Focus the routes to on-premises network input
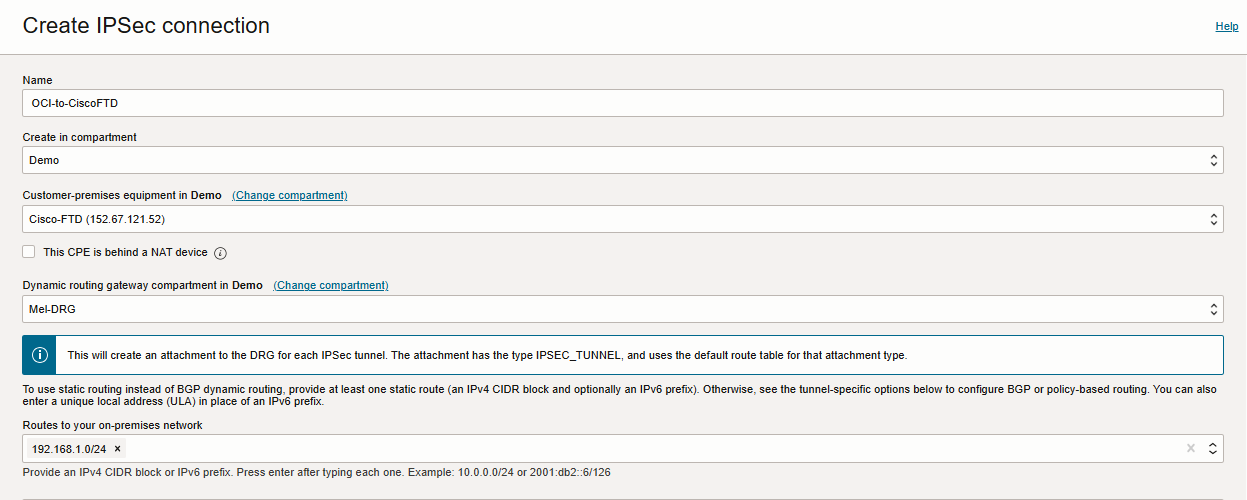1247x500 pixels. pyautogui.click(x=650, y=449)
